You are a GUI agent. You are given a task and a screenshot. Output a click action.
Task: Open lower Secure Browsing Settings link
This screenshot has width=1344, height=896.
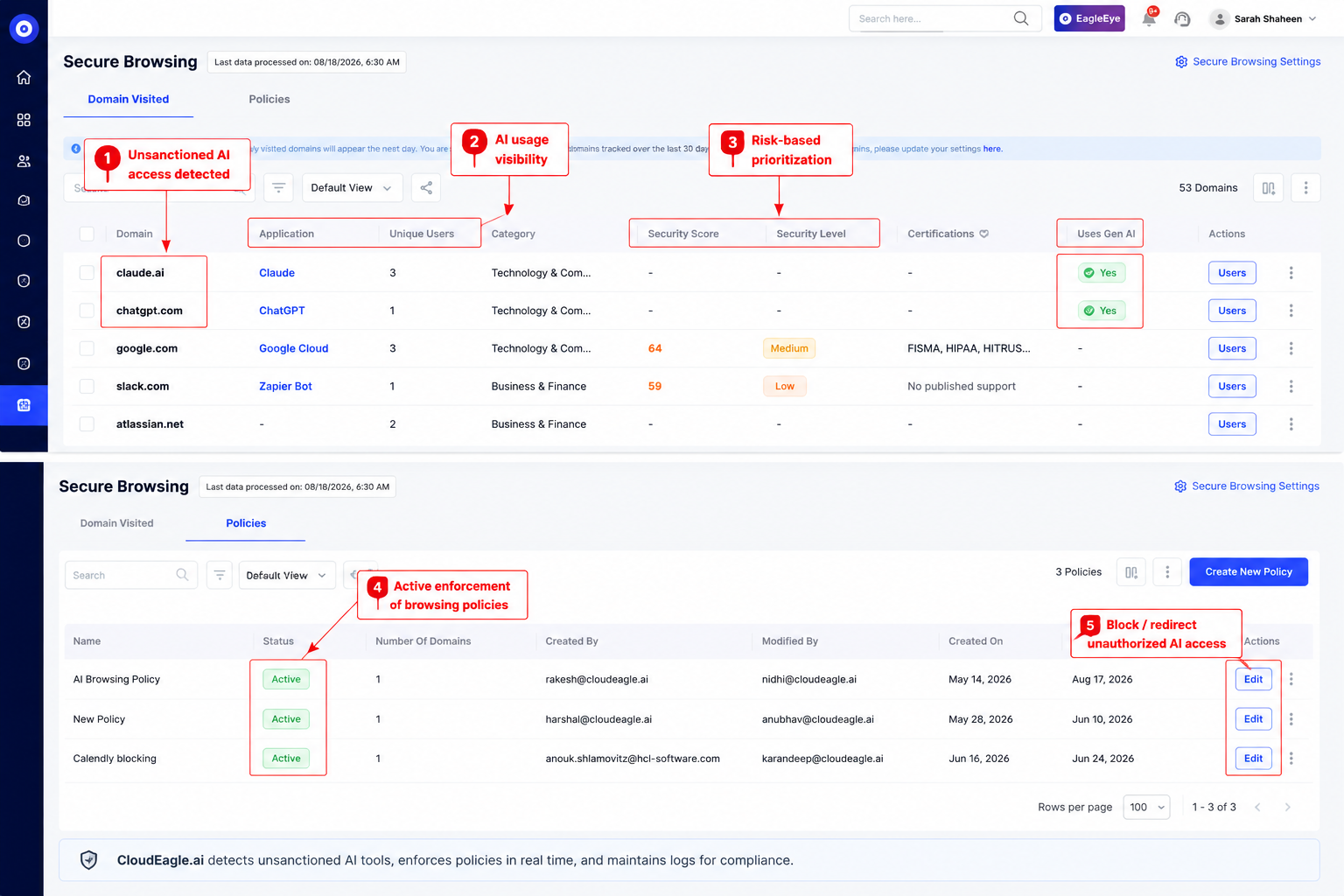click(x=1247, y=486)
